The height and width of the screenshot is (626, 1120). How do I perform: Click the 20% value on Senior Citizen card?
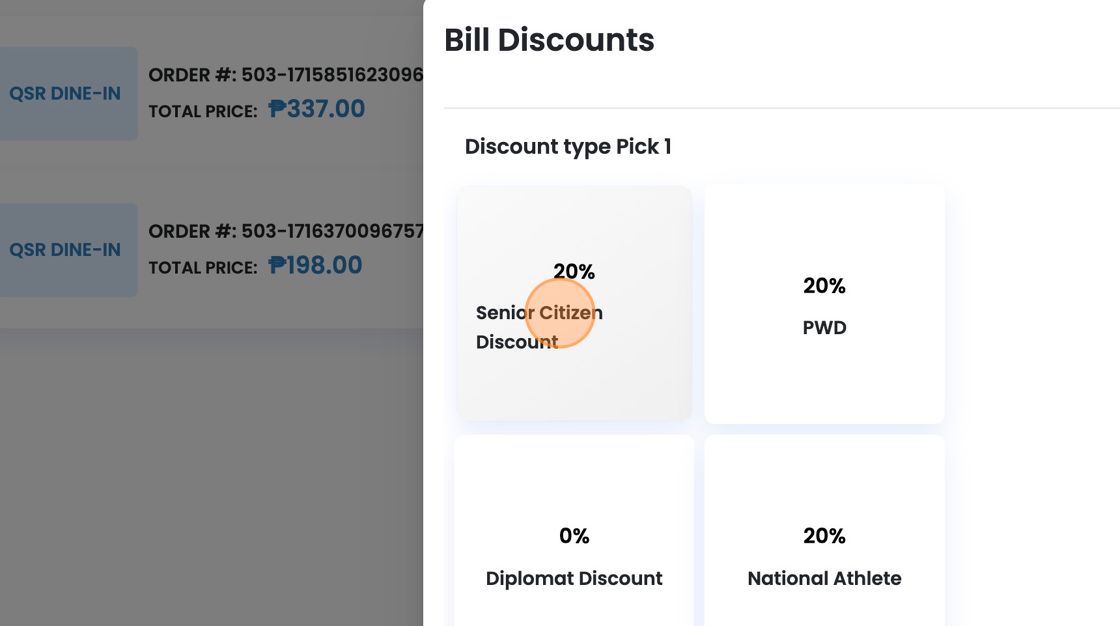coord(574,271)
